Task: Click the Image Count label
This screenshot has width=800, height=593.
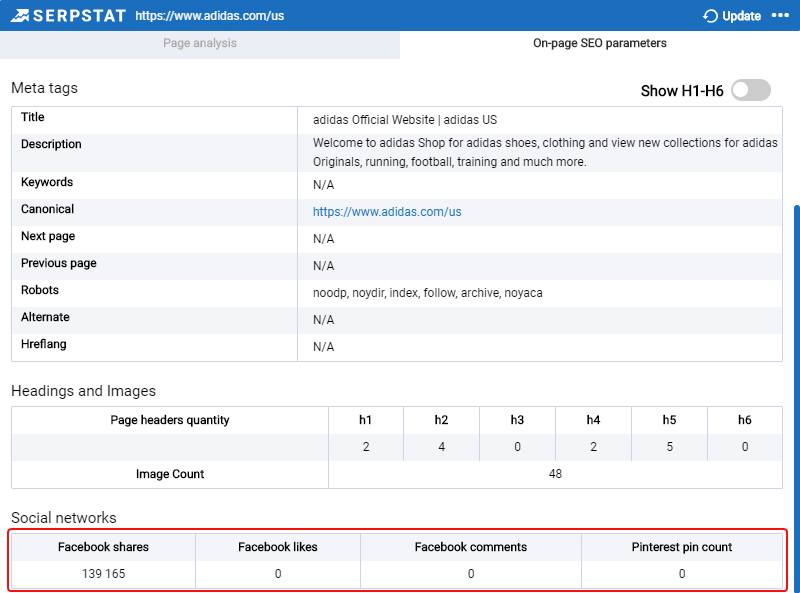Action: pyautogui.click(x=170, y=474)
